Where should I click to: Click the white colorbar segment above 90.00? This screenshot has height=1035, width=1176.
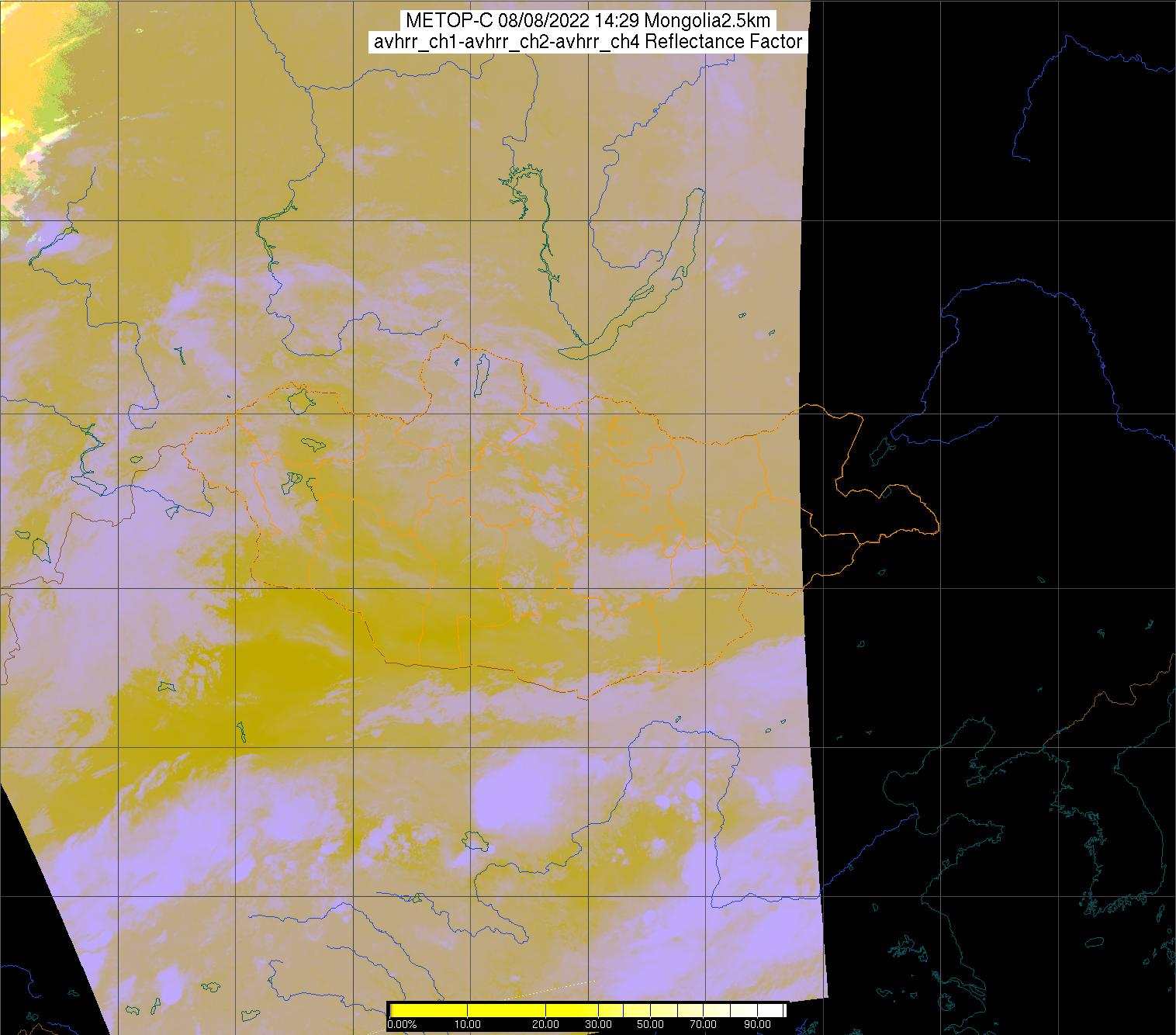click(x=770, y=1010)
